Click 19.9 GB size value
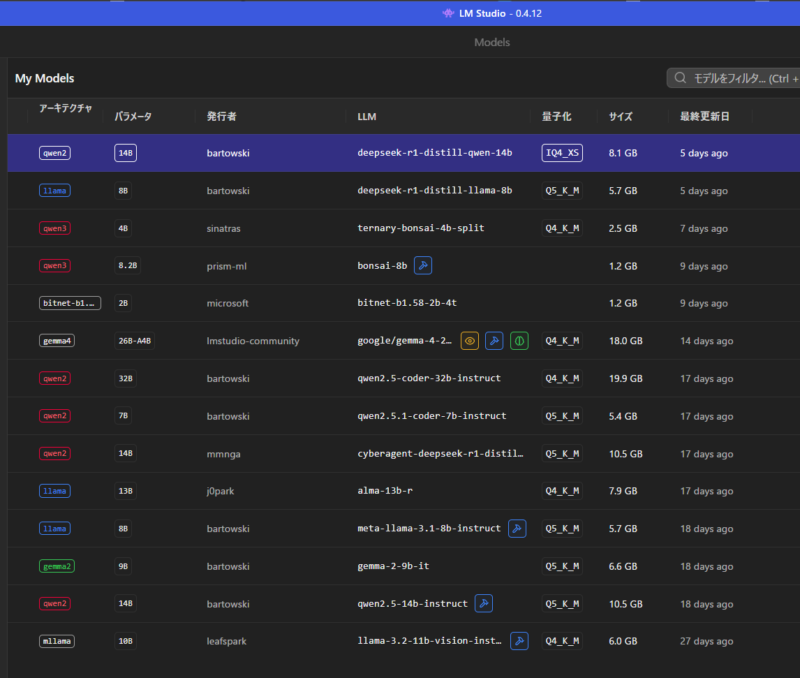Viewport: 800px width, 678px height. click(626, 379)
